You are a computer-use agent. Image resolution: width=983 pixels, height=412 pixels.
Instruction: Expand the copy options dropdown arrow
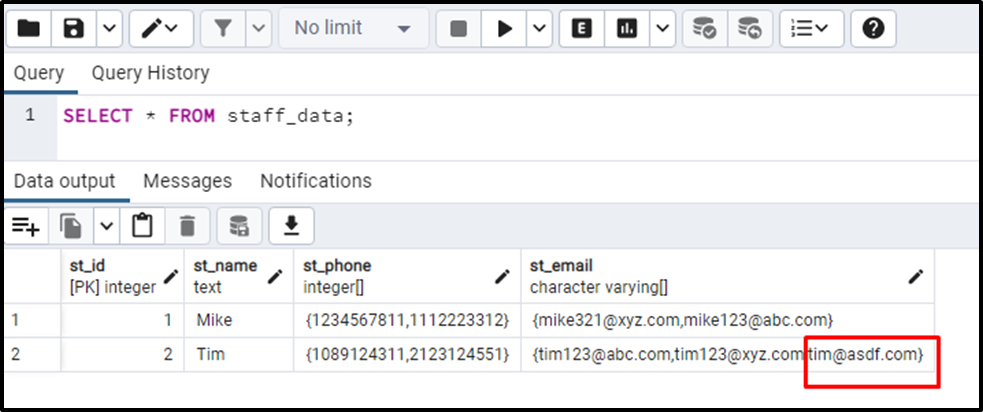tap(107, 226)
